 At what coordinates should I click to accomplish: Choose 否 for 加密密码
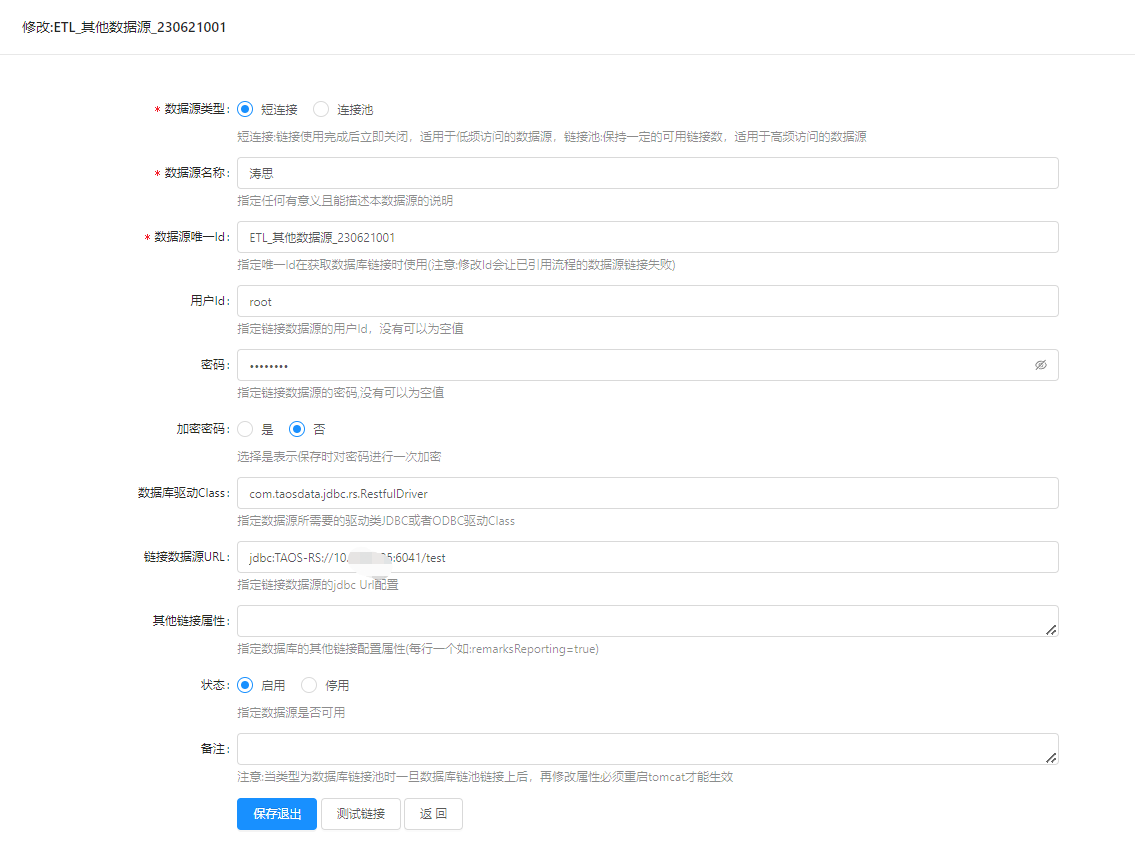point(297,429)
